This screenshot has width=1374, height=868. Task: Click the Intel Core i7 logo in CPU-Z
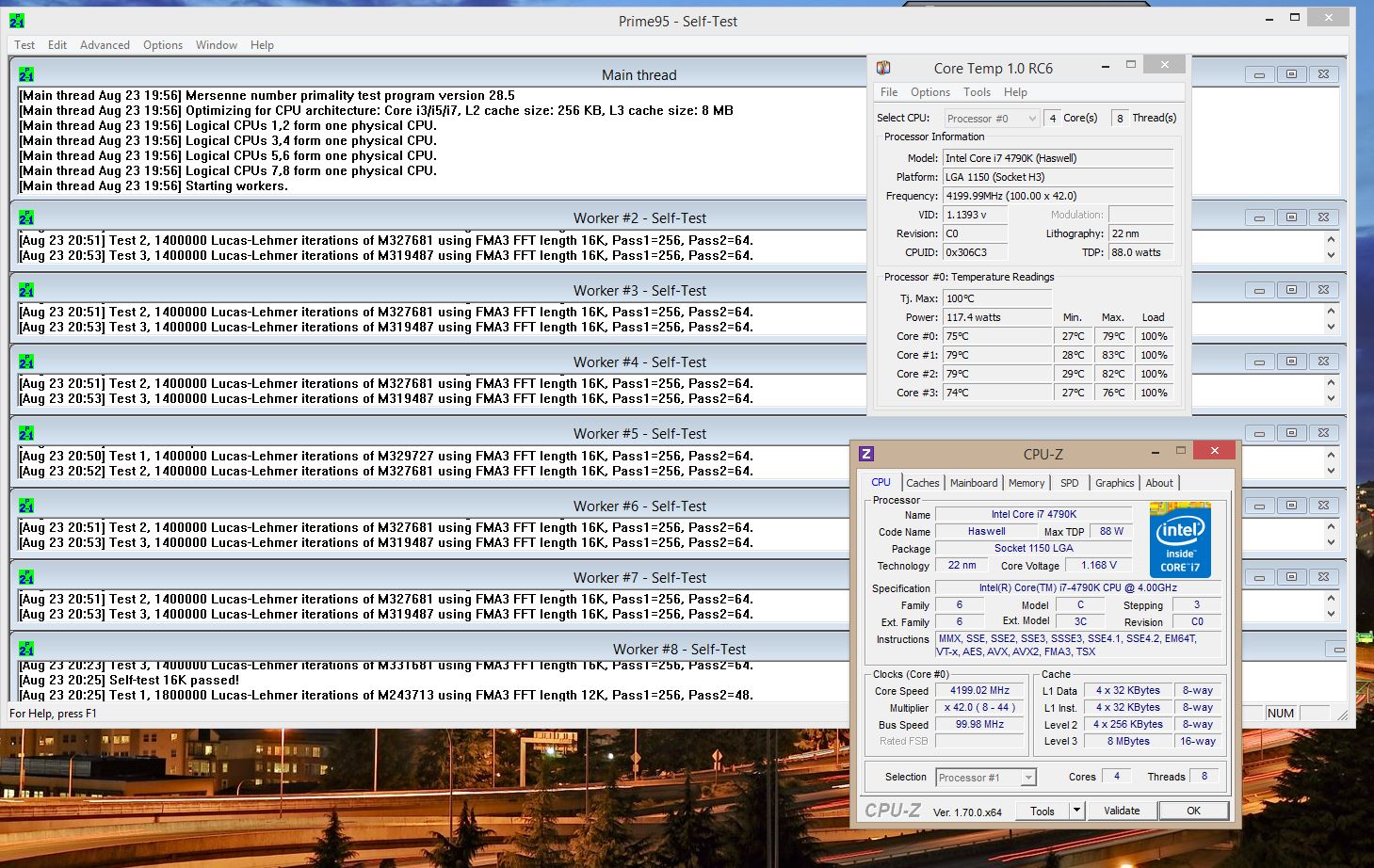click(x=1180, y=539)
